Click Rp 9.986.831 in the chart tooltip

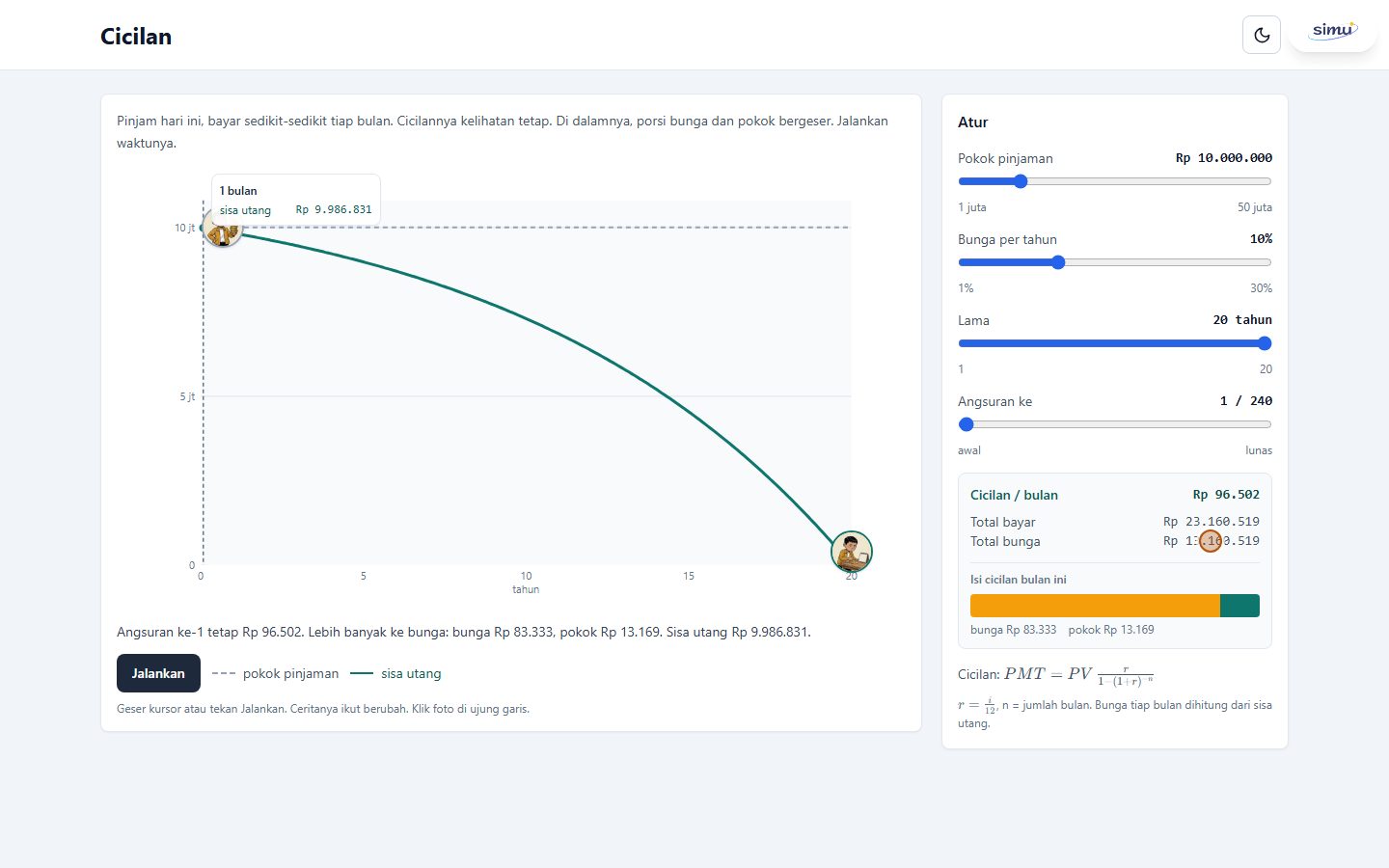(x=334, y=209)
